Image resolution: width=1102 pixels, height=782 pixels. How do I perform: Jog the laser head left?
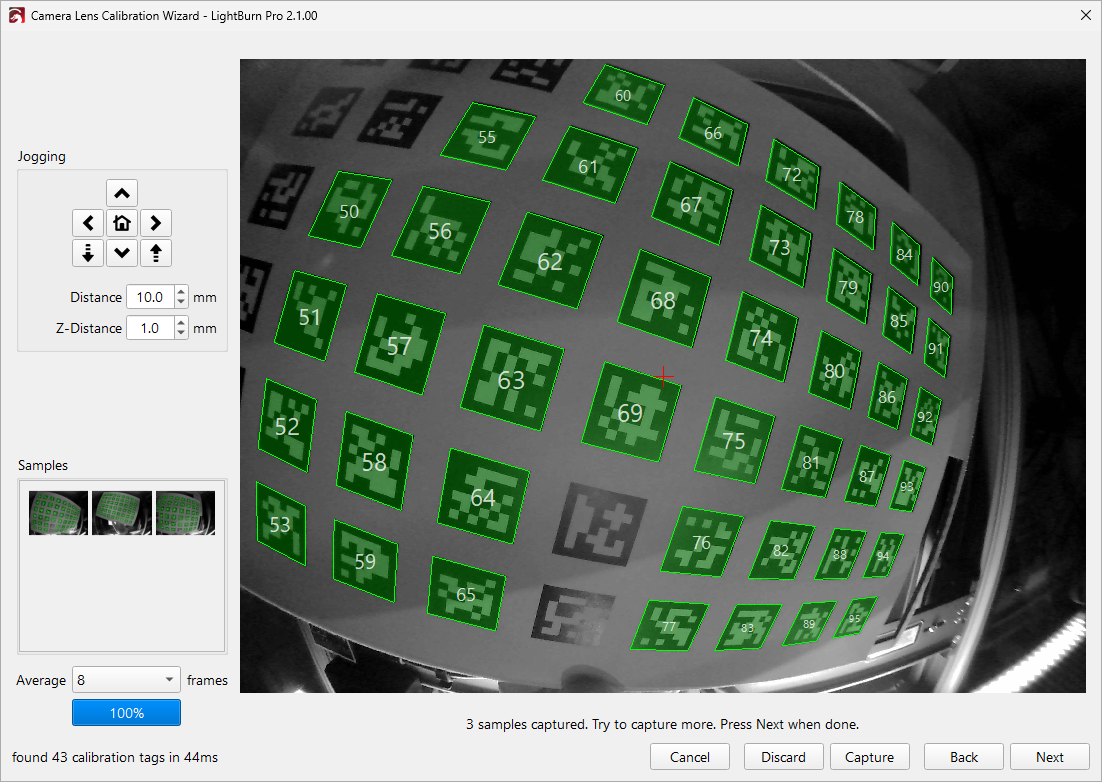pyautogui.click(x=88, y=223)
